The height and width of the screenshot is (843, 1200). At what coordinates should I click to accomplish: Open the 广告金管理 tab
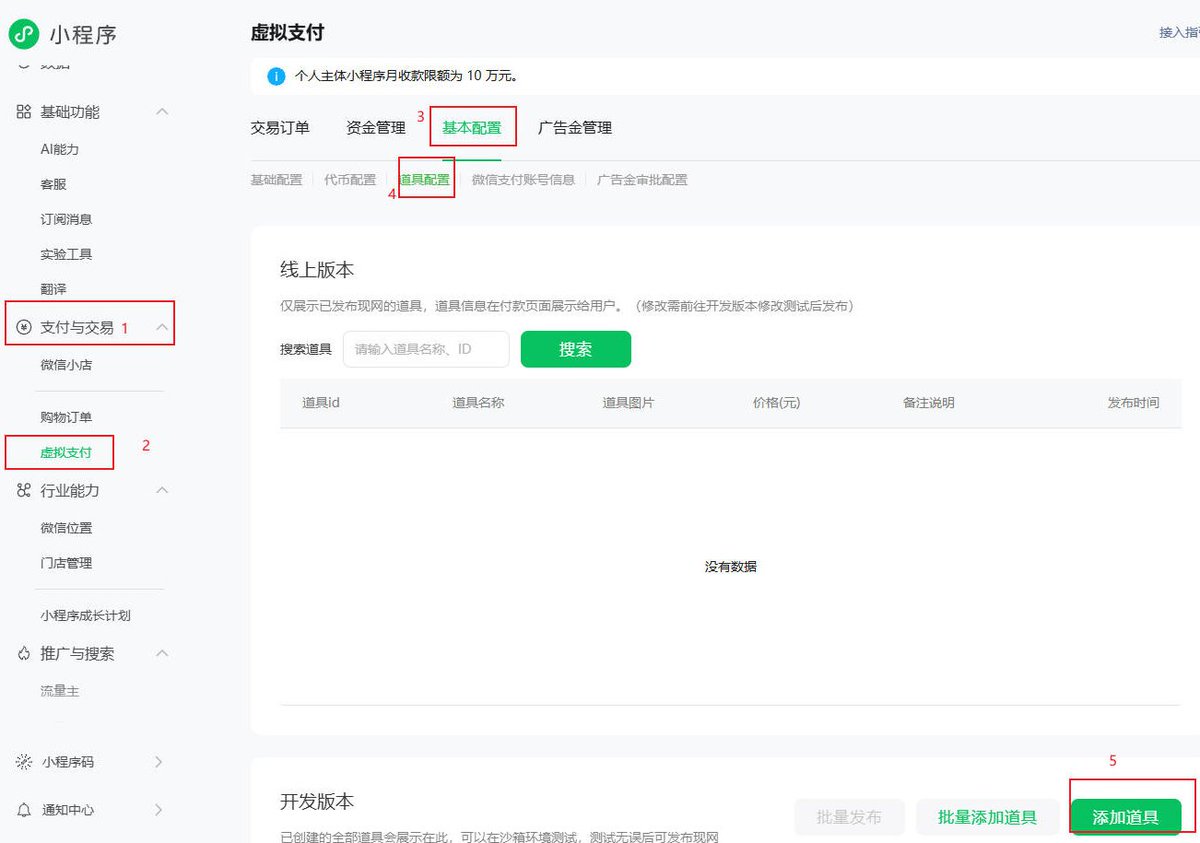(575, 128)
